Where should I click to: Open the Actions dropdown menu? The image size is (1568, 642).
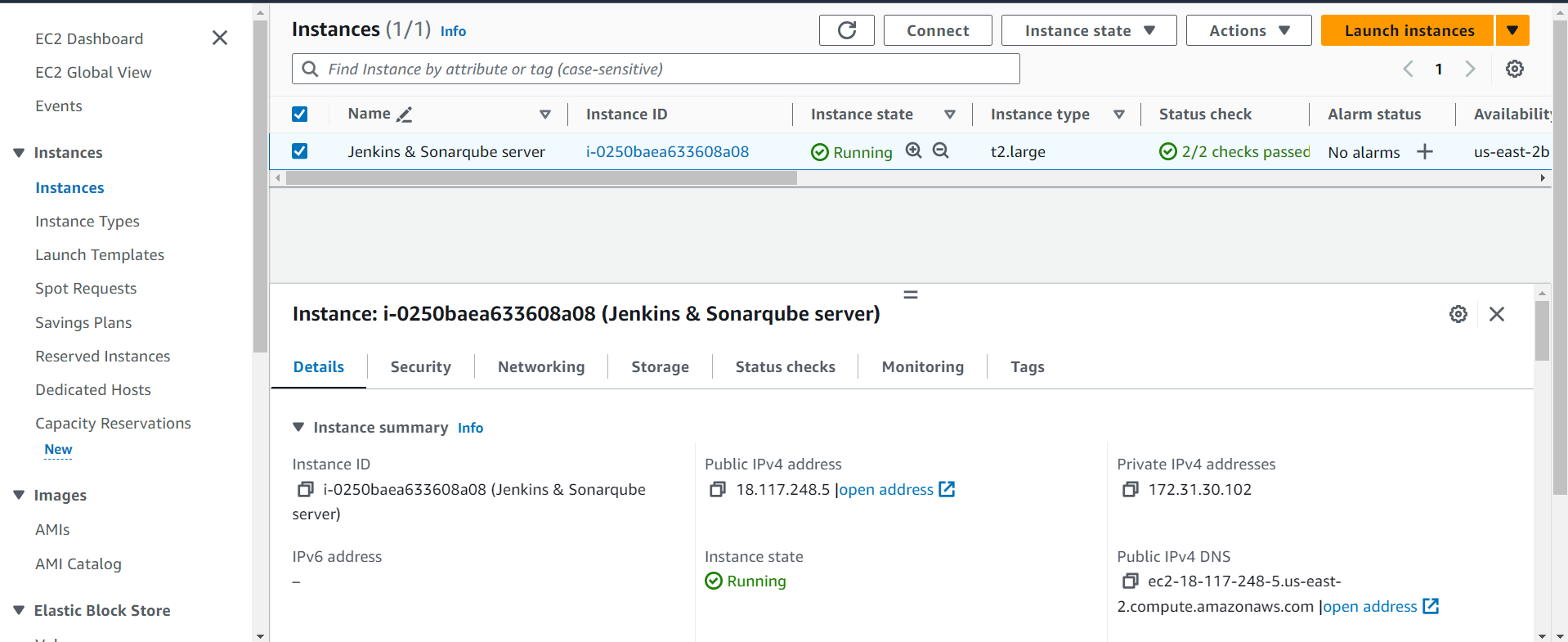pyautogui.click(x=1248, y=30)
